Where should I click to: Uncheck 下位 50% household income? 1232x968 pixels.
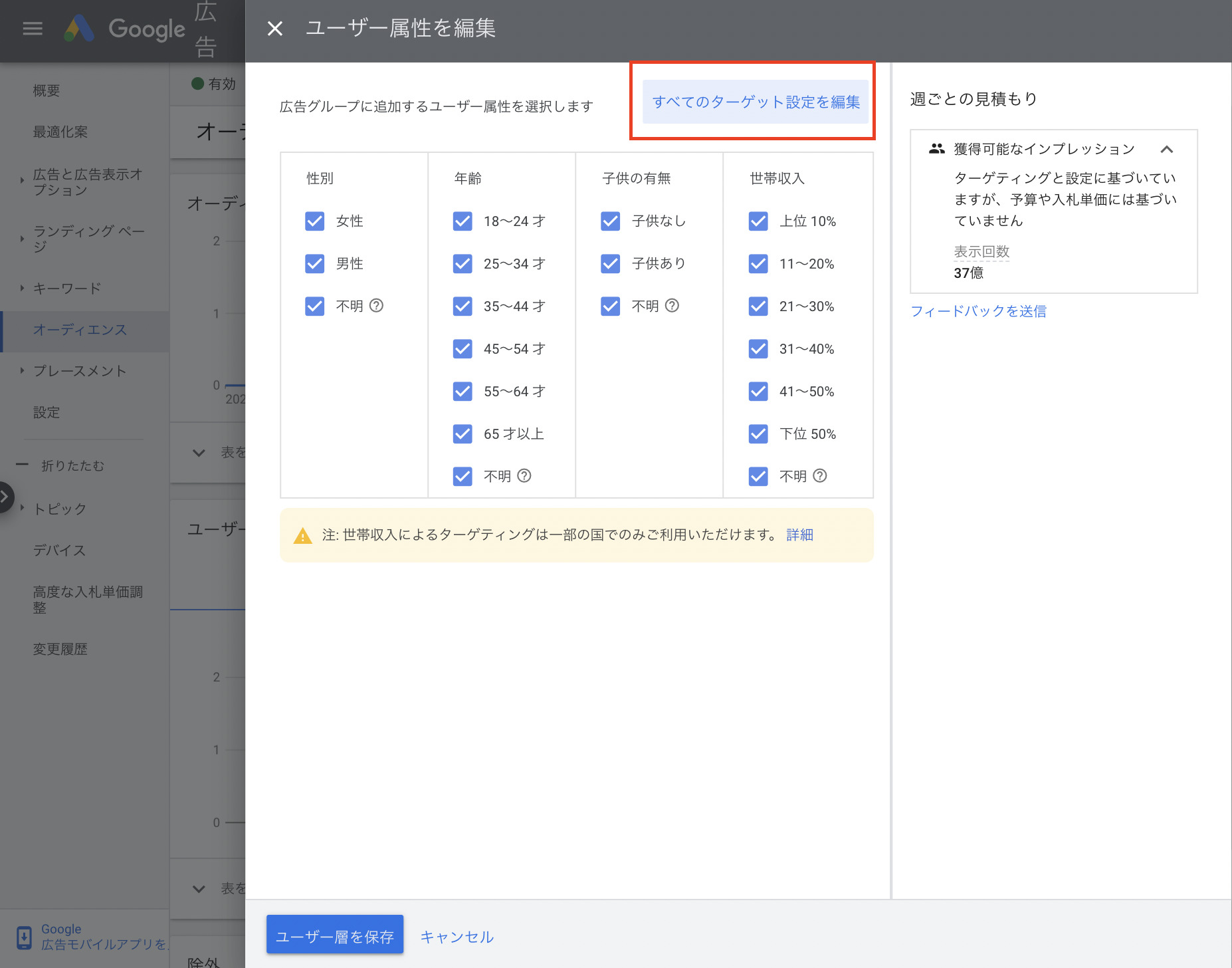(x=758, y=433)
